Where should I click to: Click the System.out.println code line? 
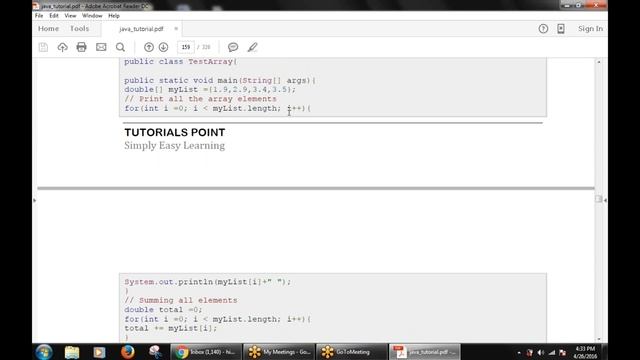point(208,282)
